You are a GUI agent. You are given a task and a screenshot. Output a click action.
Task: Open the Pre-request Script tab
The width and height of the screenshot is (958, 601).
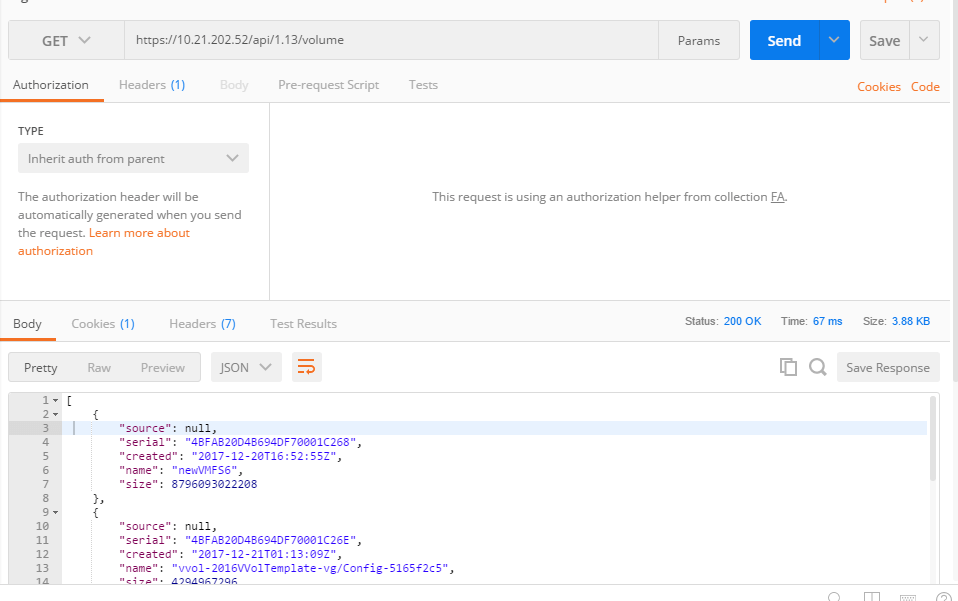(329, 85)
